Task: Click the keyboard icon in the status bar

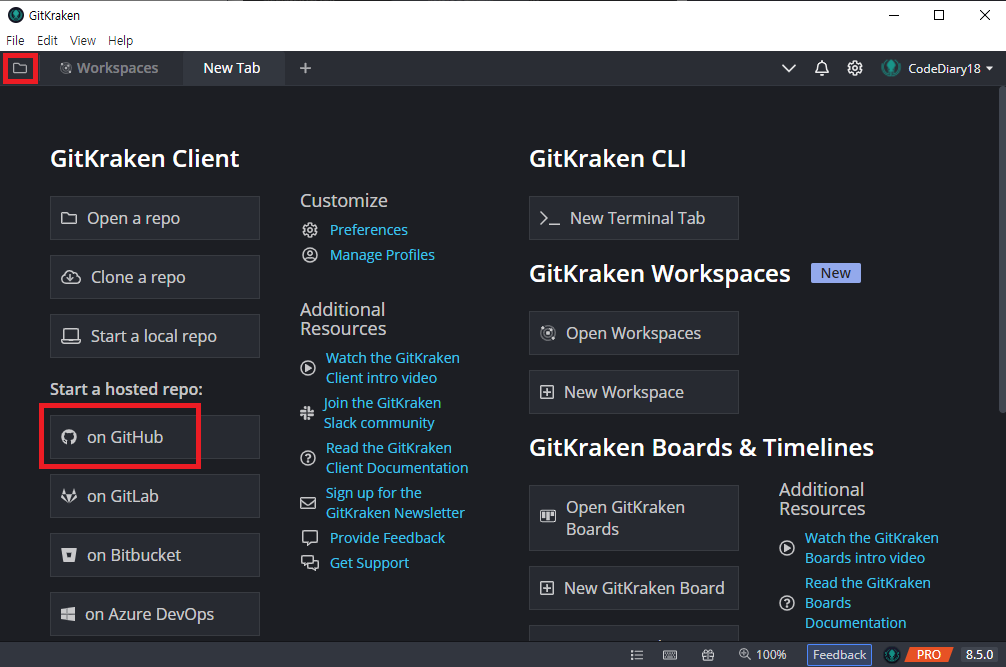Action: pyautogui.click(x=670, y=655)
